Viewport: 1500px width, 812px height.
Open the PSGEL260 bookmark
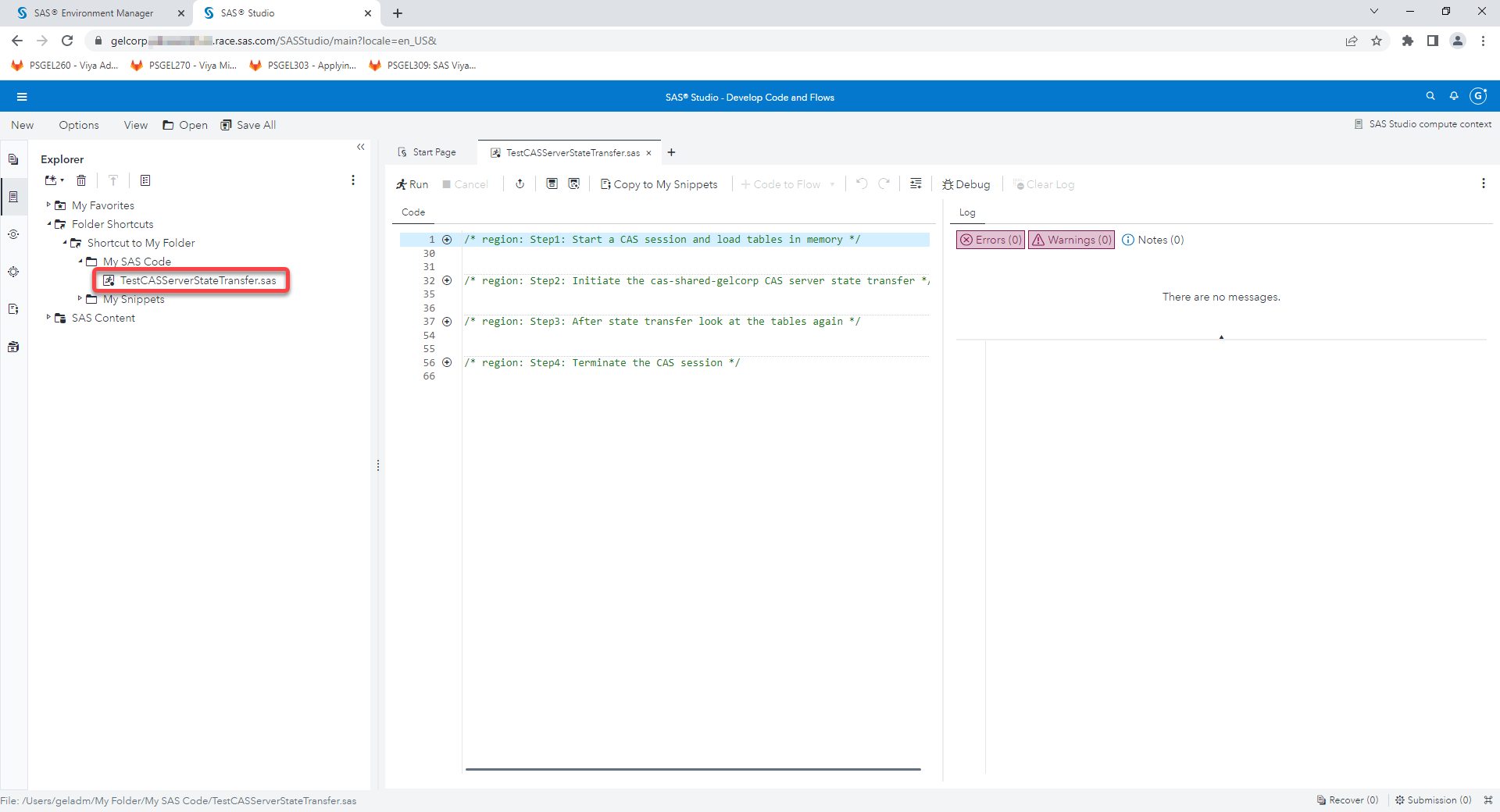point(65,66)
